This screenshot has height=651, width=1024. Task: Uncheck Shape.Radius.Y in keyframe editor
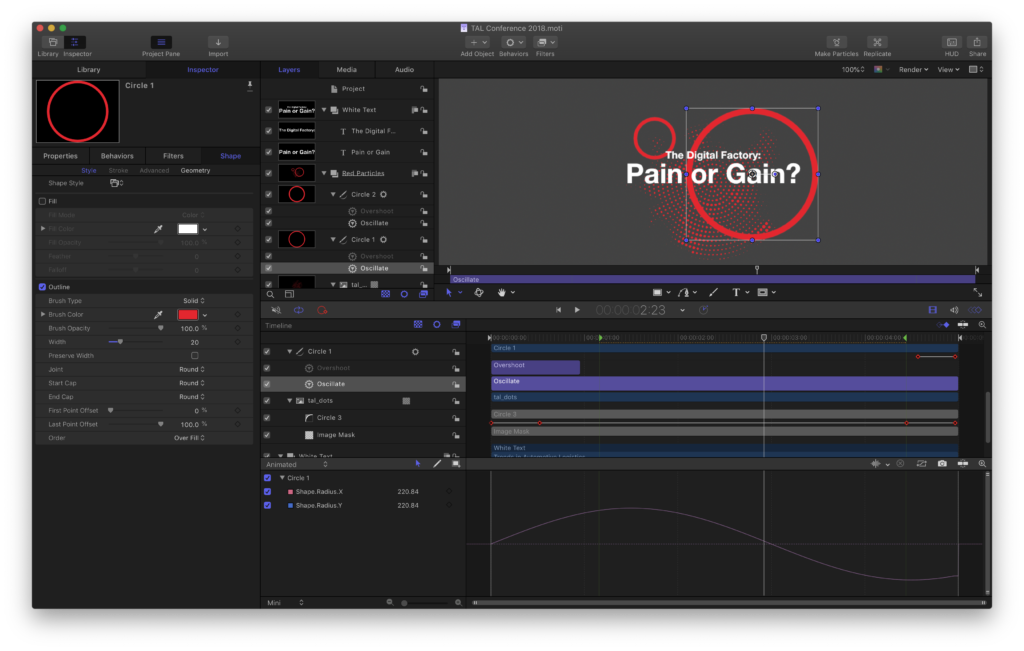click(x=268, y=505)
